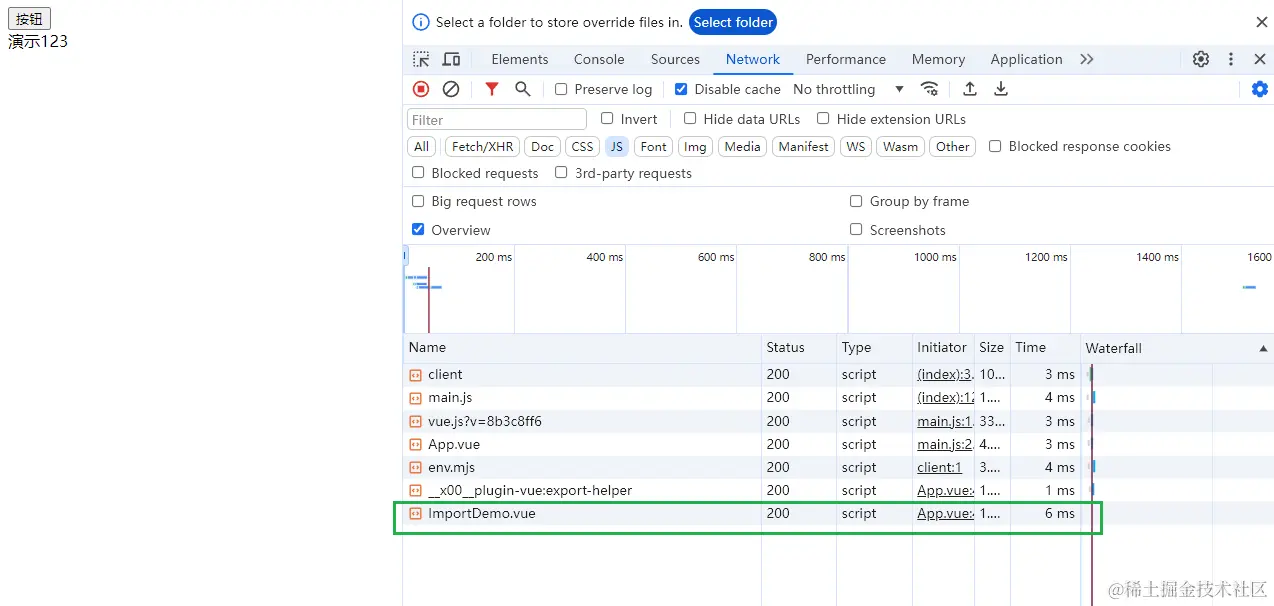Enable Preserve log checkbox
This screenshot has width=1274, height=606.
[561, 89]
